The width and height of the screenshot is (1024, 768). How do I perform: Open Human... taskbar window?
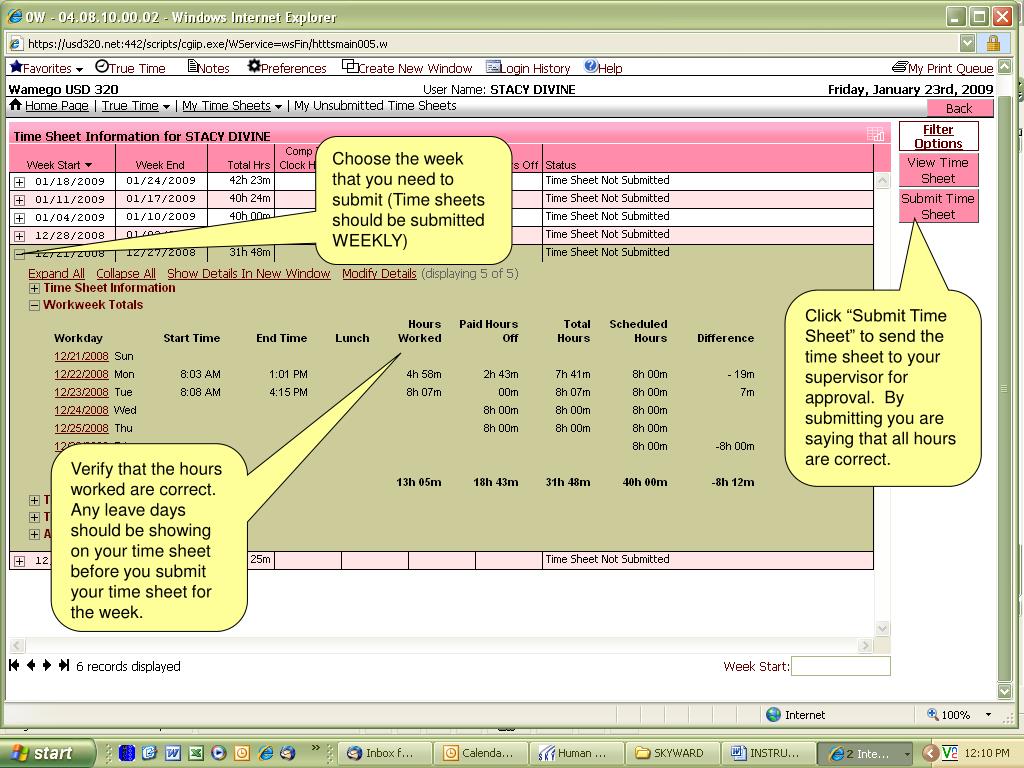tap(577, 753)
